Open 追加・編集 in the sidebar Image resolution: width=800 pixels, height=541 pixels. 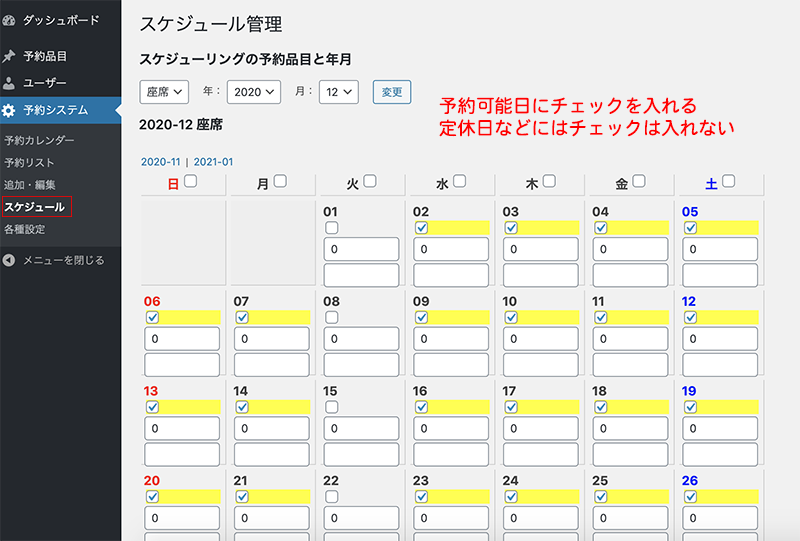[x=30, y=185]
